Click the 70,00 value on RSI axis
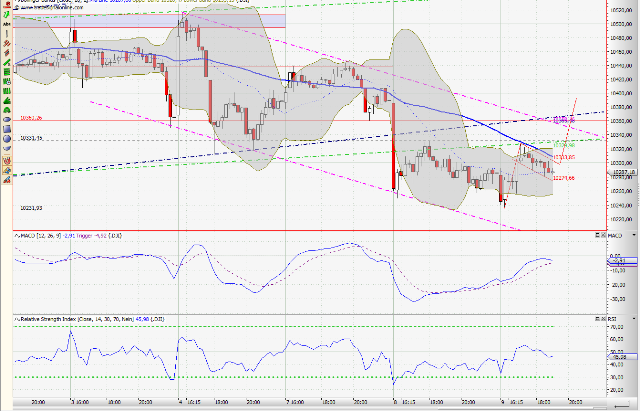The width and height of the screenshot is (640, 411). (619, 327)
